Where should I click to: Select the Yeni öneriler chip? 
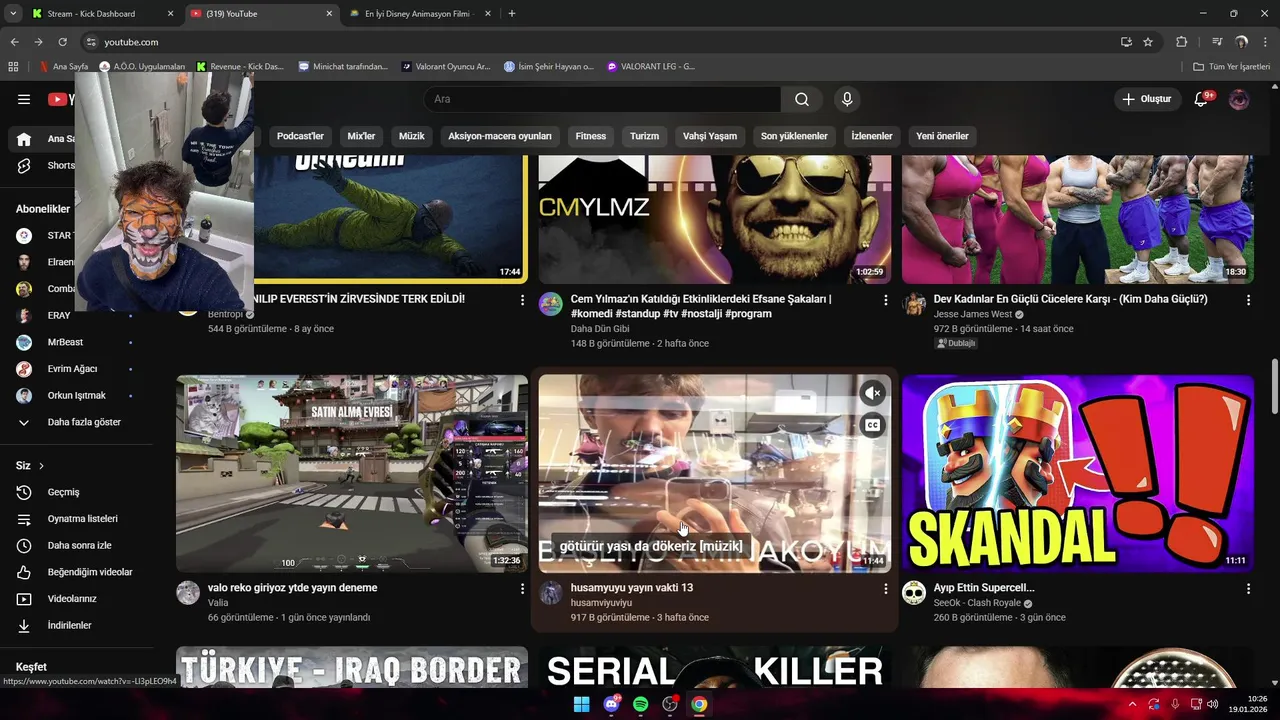[x=943, y=136]
